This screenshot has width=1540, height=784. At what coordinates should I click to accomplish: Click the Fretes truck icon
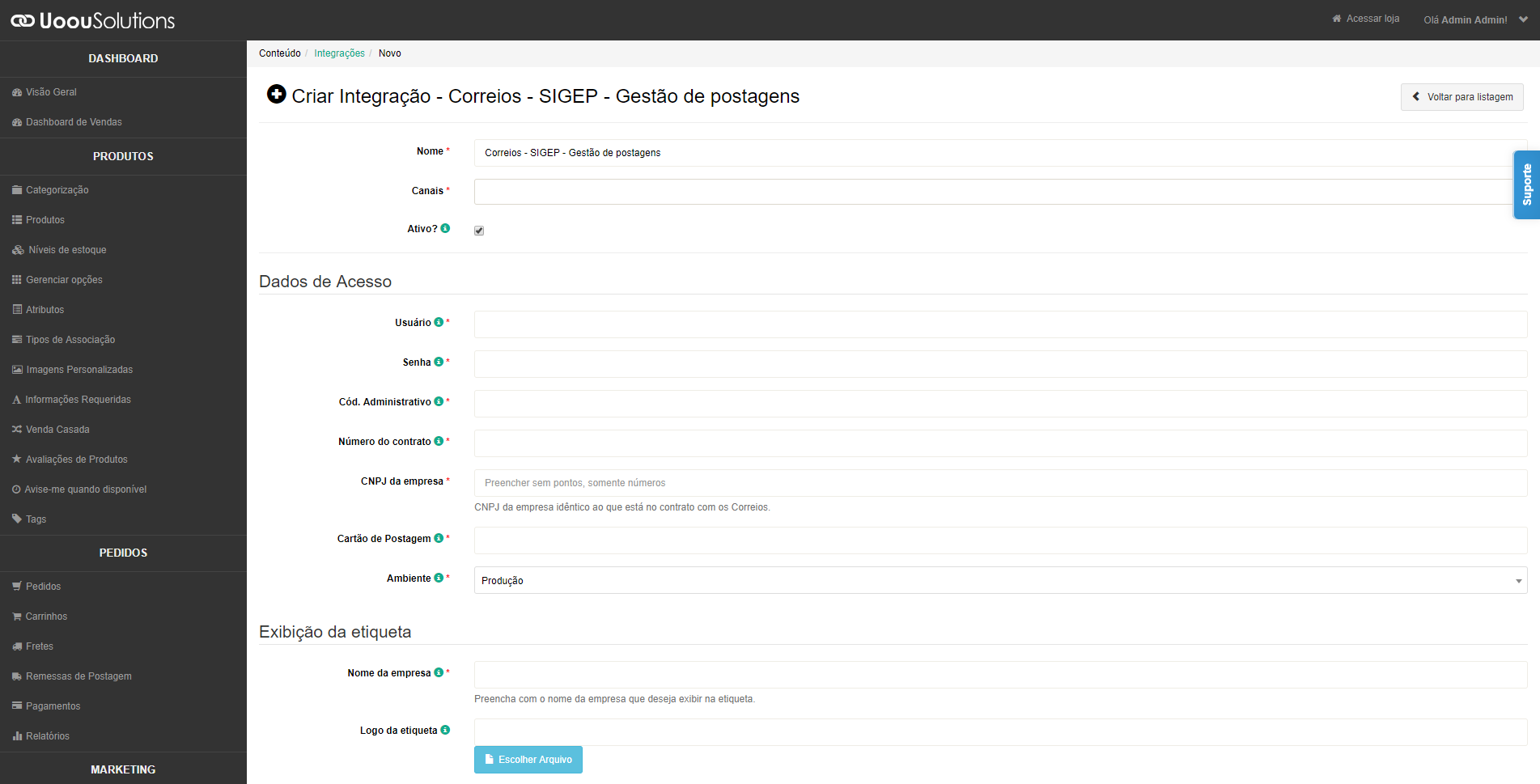[x=17, y=646]
